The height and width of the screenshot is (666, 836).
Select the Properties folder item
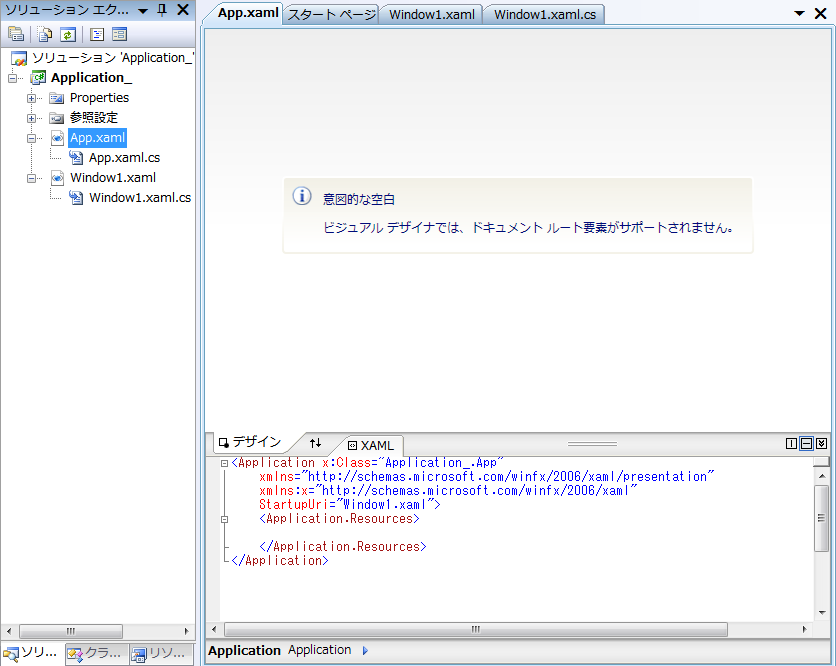[x=99, y=98]
